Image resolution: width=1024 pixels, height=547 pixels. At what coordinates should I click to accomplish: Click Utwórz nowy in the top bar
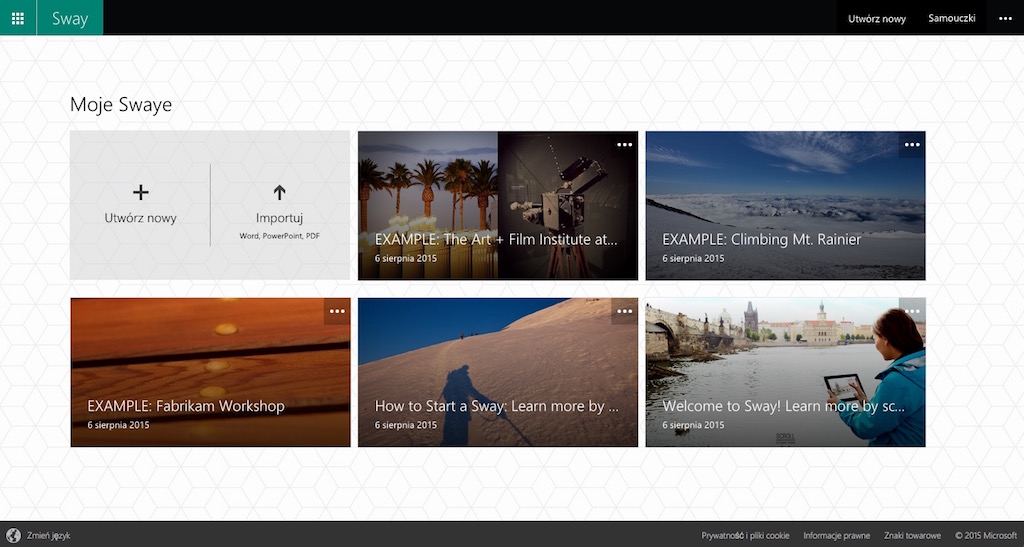point(876,19)
